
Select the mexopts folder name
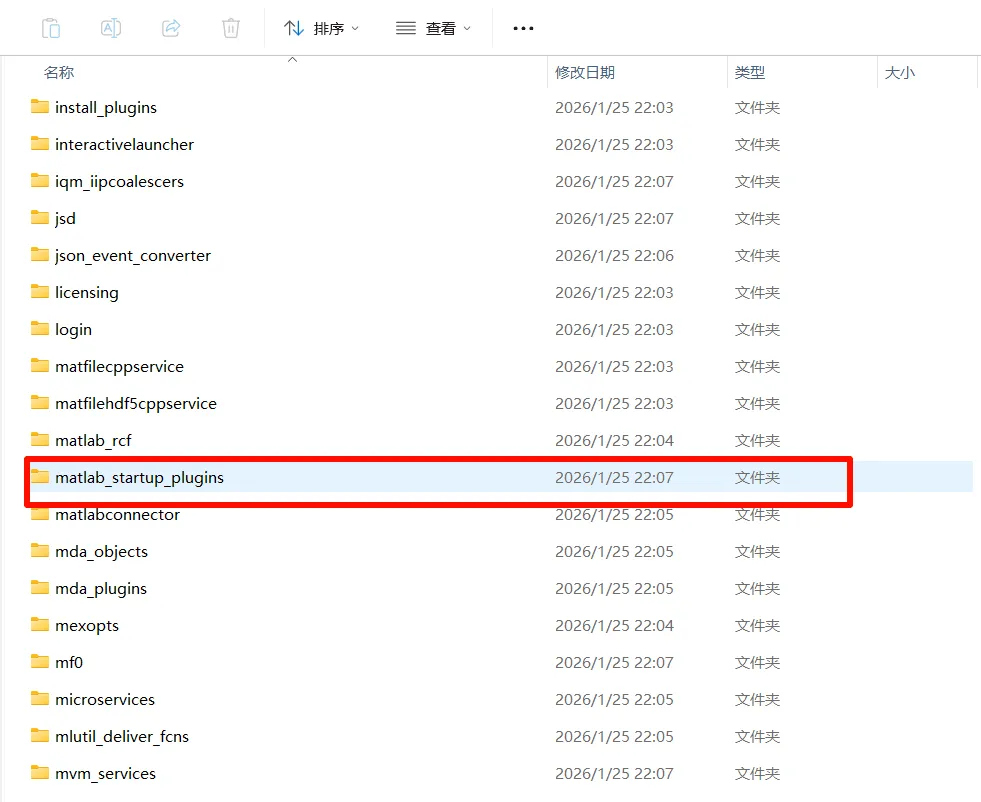click(x=87, y=626)
